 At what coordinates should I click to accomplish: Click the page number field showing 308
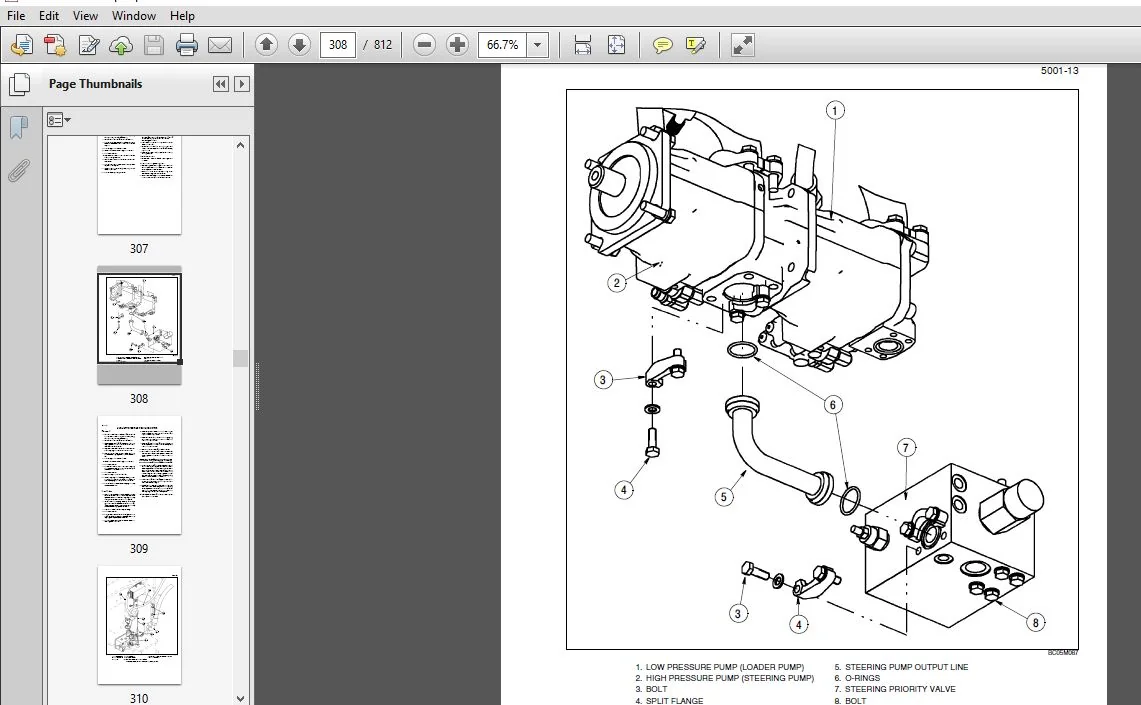pos(338,45)
